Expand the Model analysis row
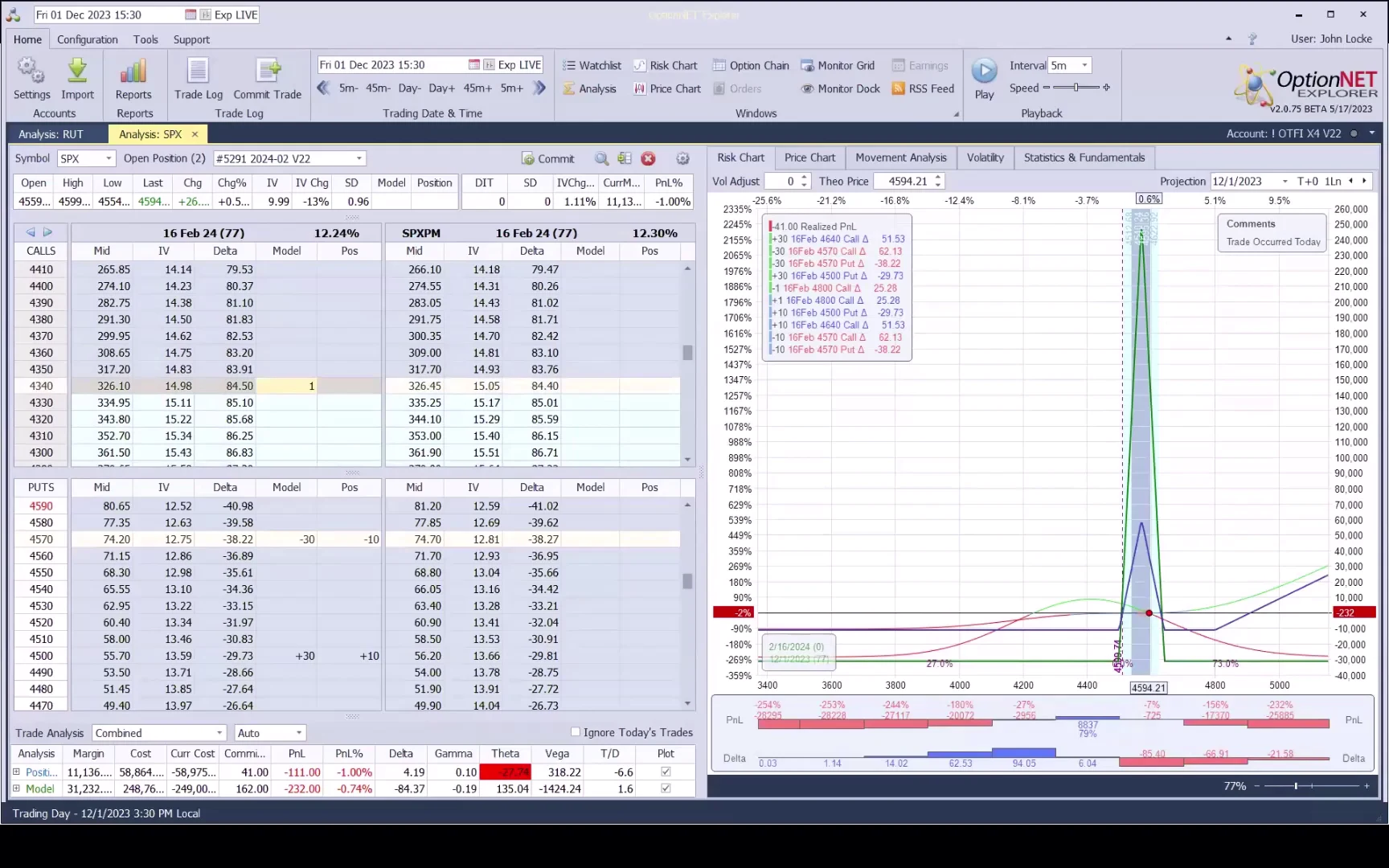Screen dimensions: 1389x868 [x=16, y=789]
